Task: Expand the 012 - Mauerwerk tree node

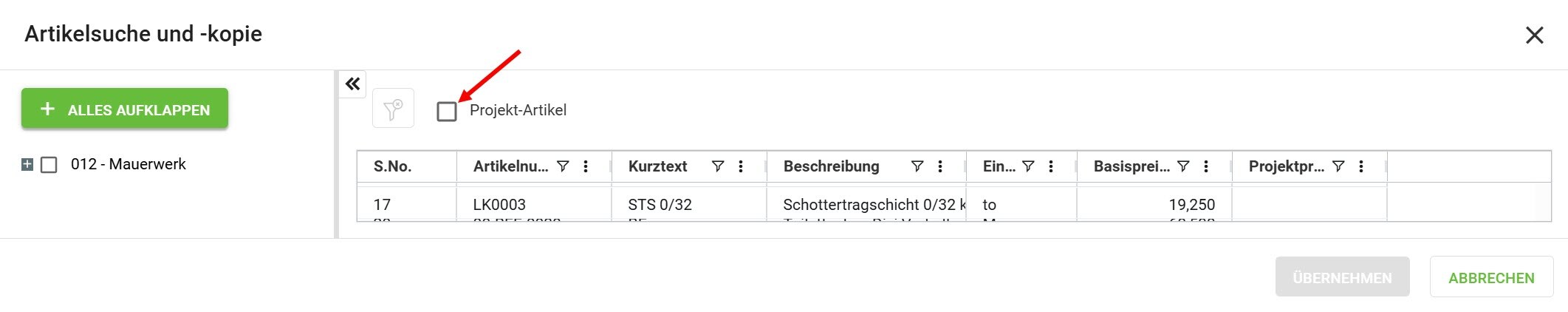Action: coord(27,164)
